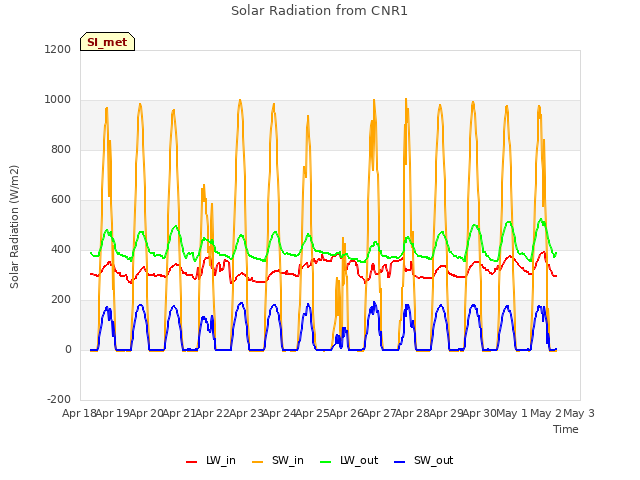
Task: Click the SI_met annotation label
Action: point(107,42)
